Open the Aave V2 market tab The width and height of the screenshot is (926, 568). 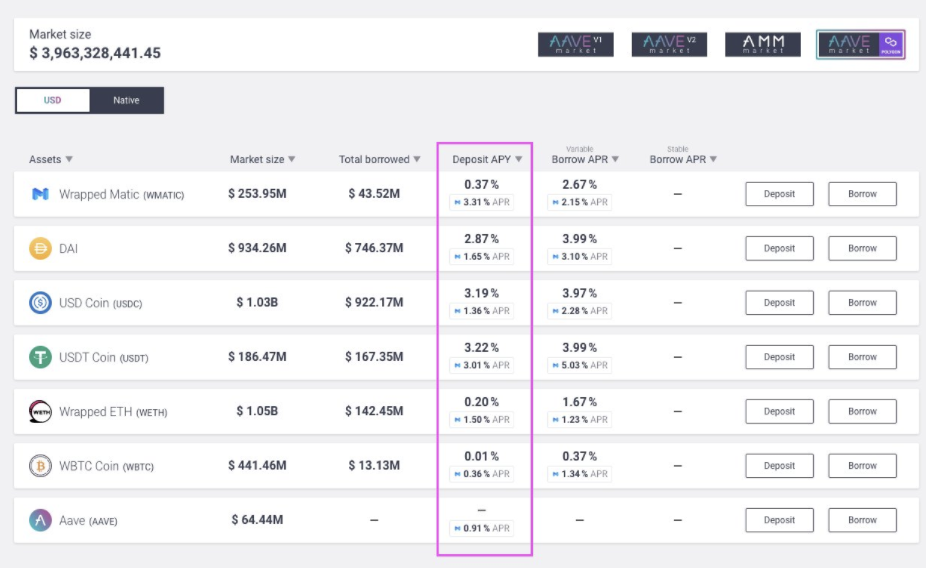point(669,44)
